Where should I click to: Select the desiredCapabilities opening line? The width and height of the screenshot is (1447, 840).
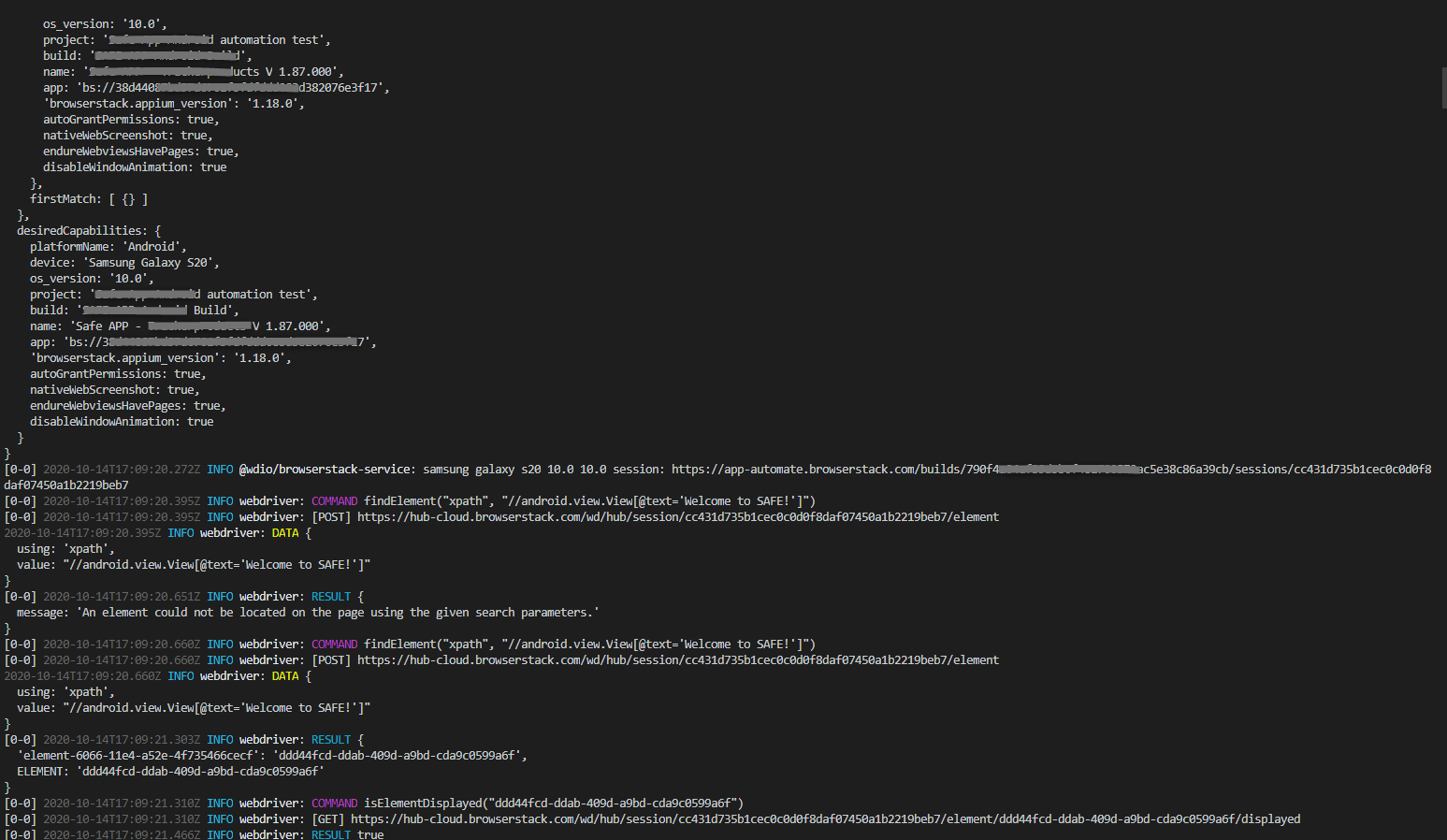89,230
